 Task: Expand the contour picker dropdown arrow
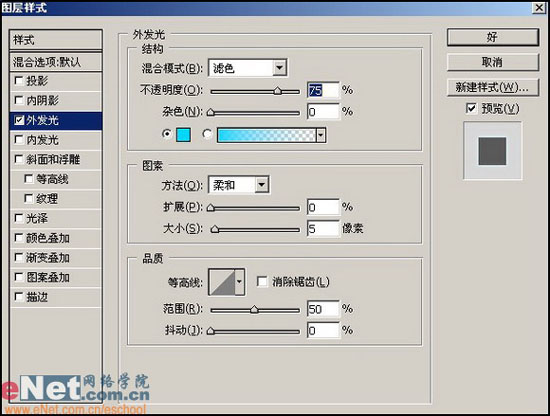pos(240,282)
